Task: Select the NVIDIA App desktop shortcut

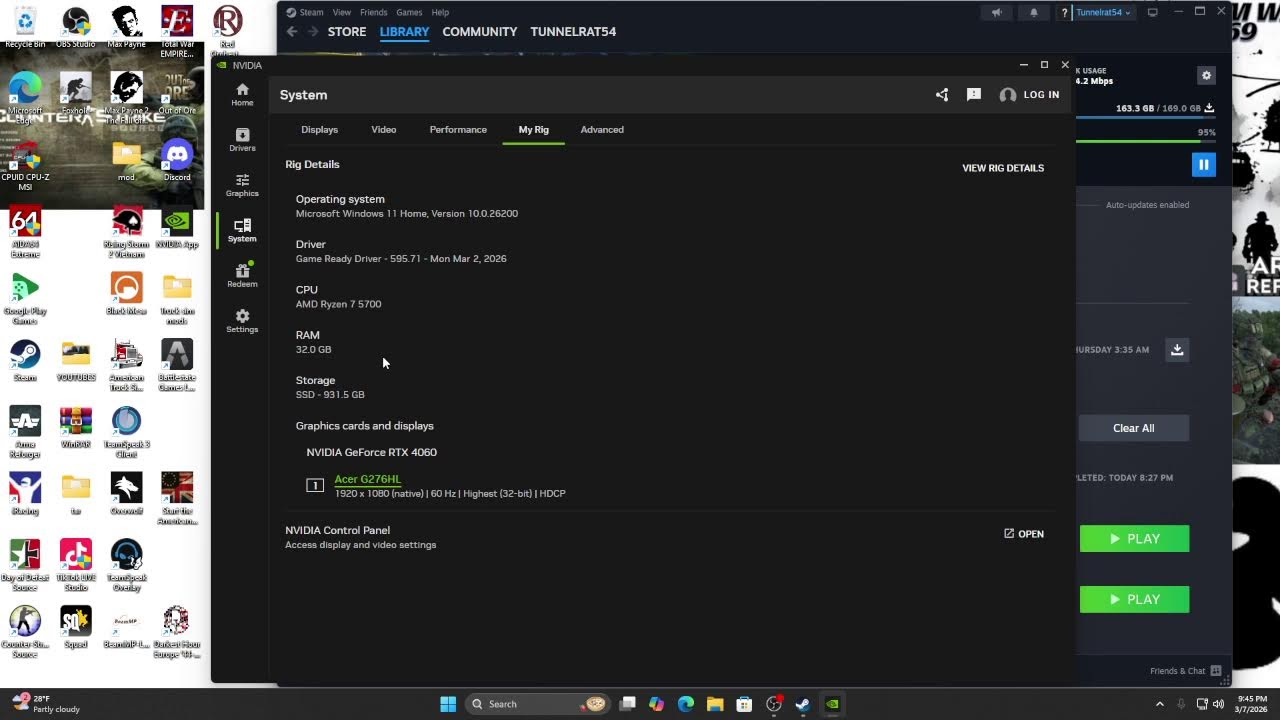Action: coord(177,228)
